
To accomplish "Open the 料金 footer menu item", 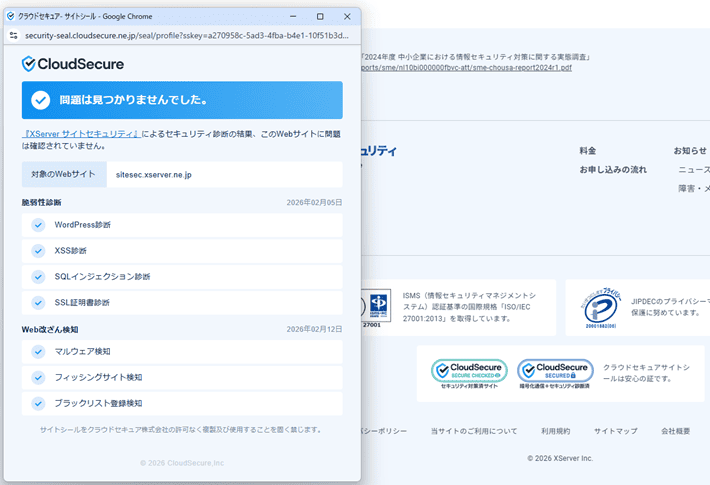I will pyautogui.click(x=587, y=151).
